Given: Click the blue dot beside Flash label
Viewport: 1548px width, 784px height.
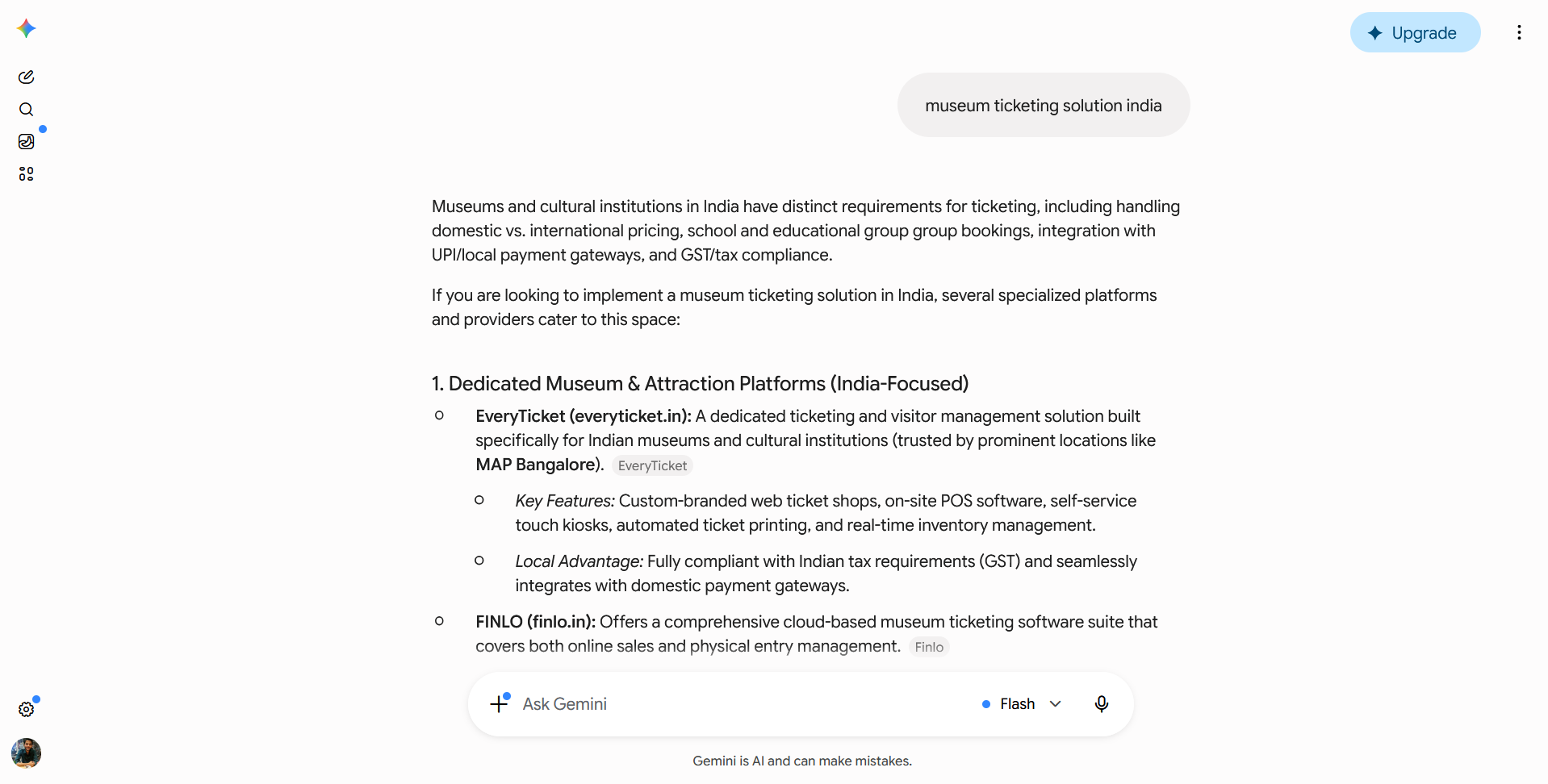Looking at the screenshot, I should pos(986,704).
